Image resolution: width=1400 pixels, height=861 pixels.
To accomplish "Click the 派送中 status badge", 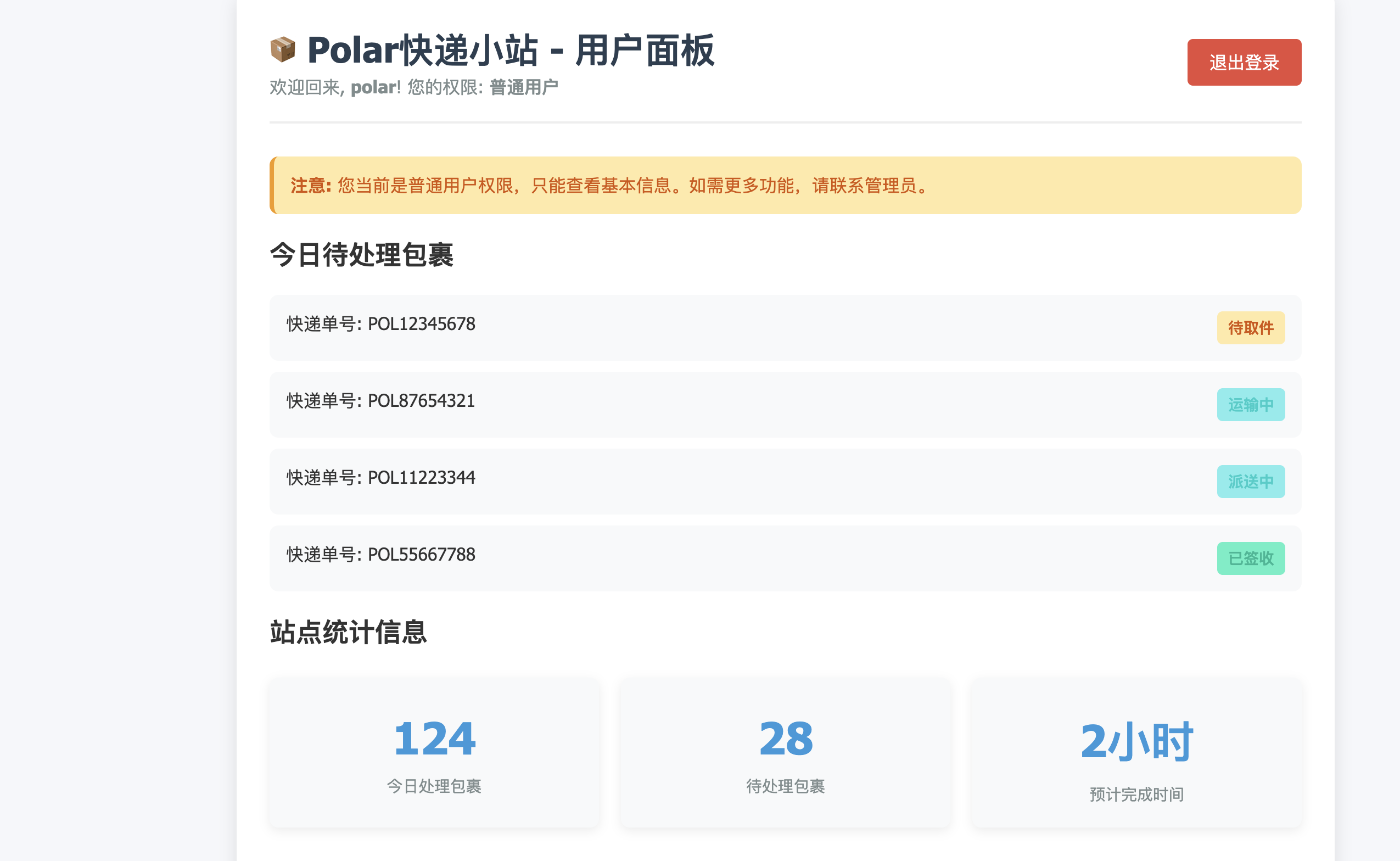I will (x=1250, y=482).
